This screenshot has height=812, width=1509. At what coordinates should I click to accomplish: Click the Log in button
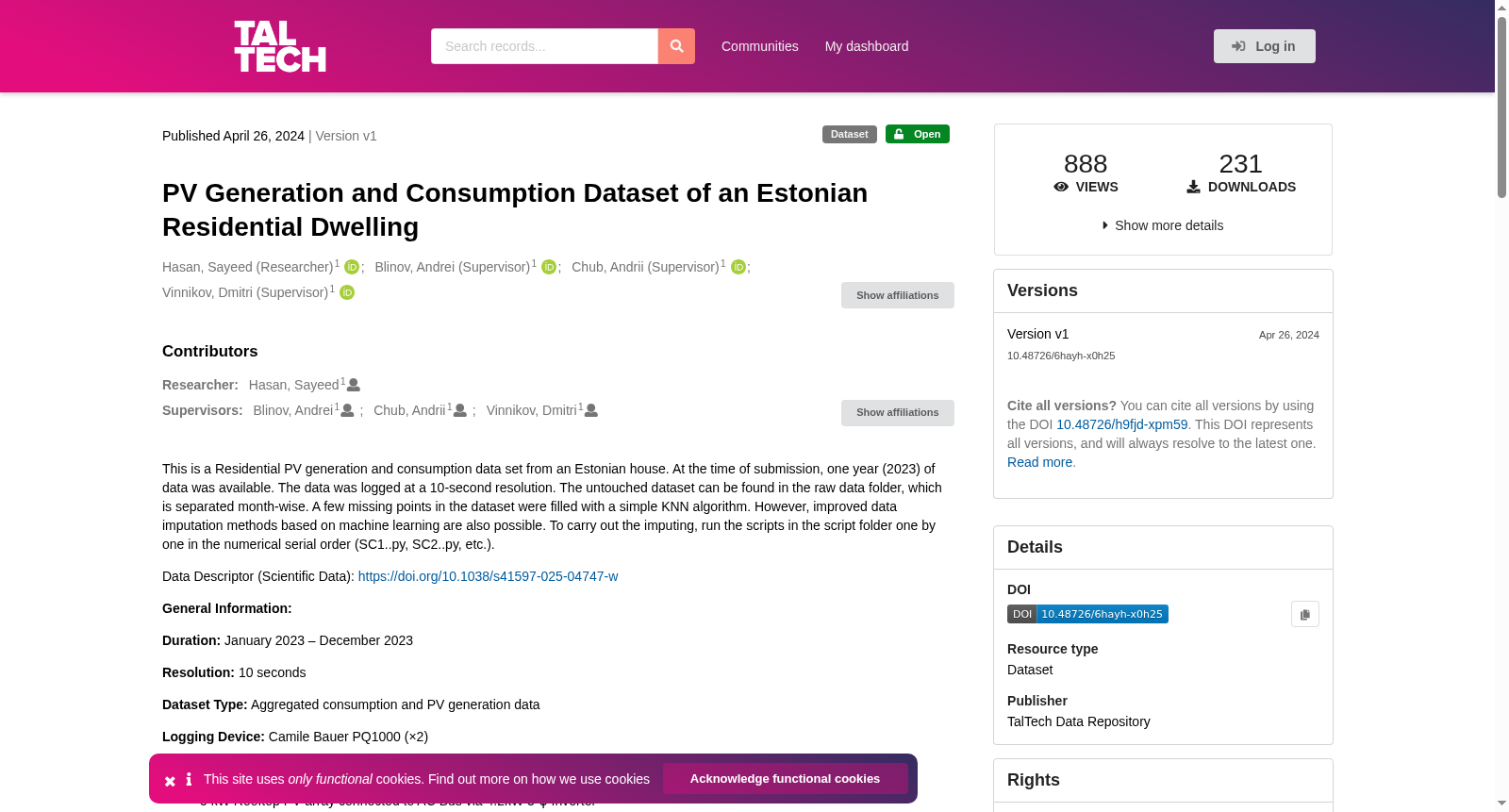tap(1265, 46)
